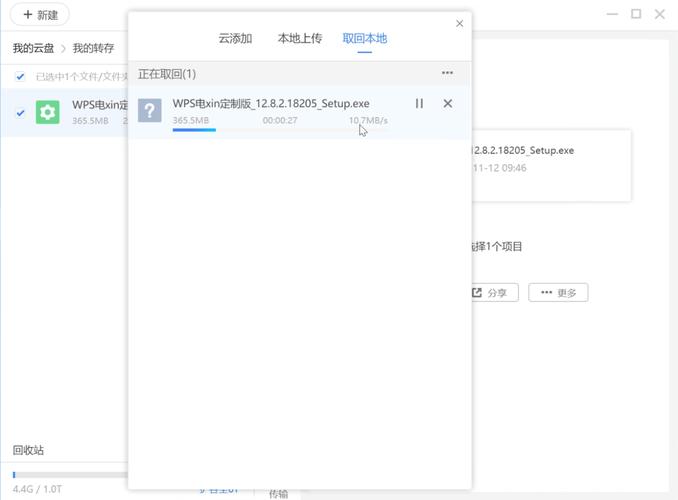Maximize the cloud drive window

[x=636, y=14]
